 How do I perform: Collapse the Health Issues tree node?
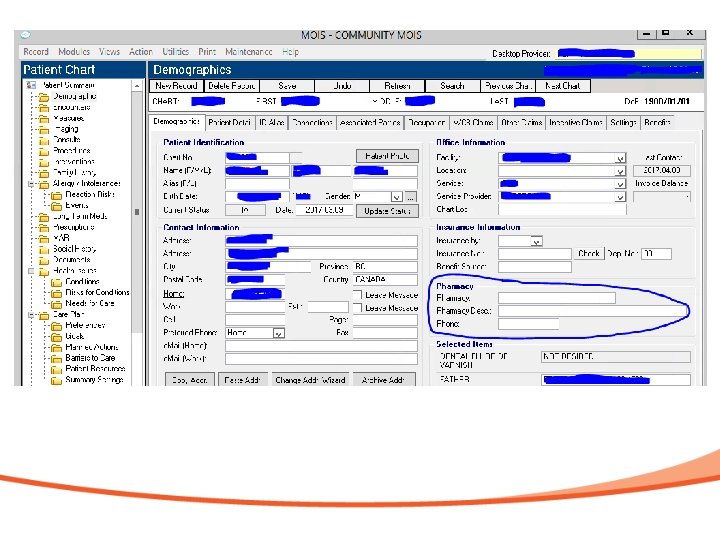(31, 271)
